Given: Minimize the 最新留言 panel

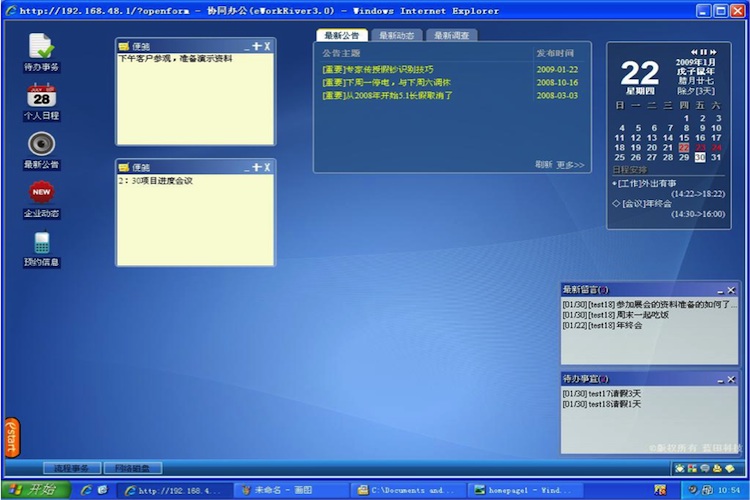Looking at the screenshot, I should (719, 291).
